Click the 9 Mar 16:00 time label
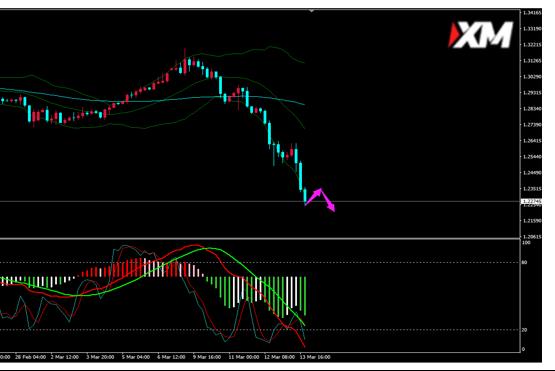 (207, 357)
